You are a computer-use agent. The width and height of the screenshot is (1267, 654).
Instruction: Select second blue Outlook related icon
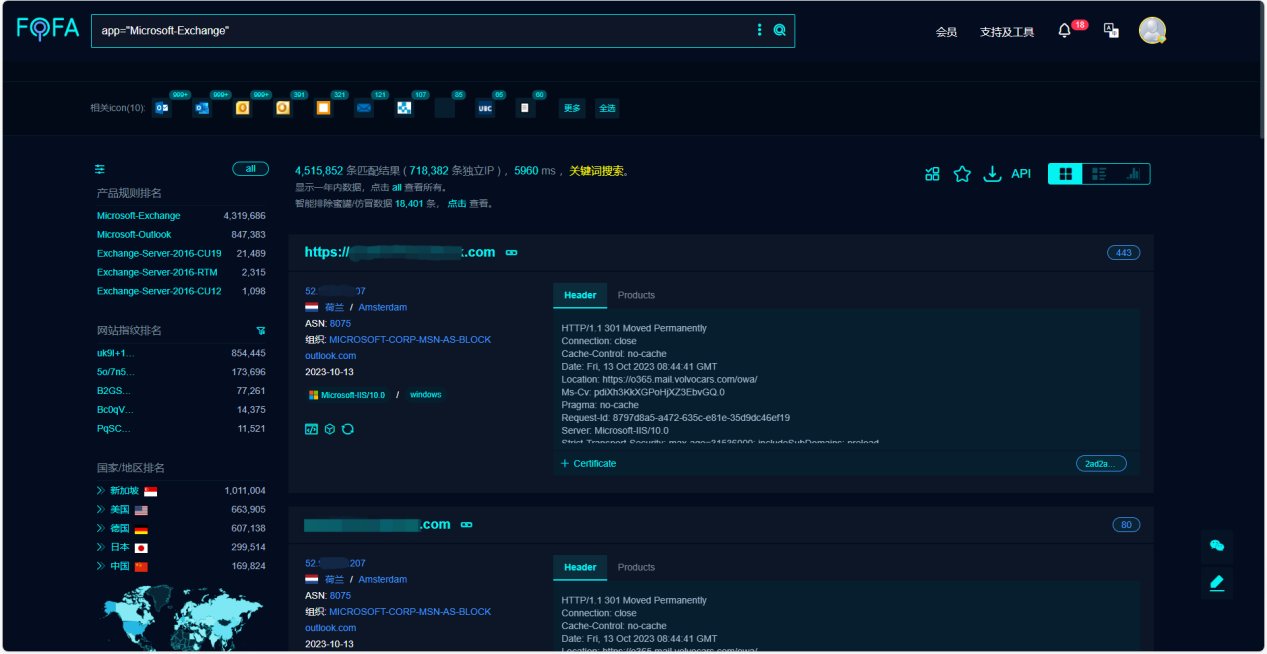[x=202, y=108]
